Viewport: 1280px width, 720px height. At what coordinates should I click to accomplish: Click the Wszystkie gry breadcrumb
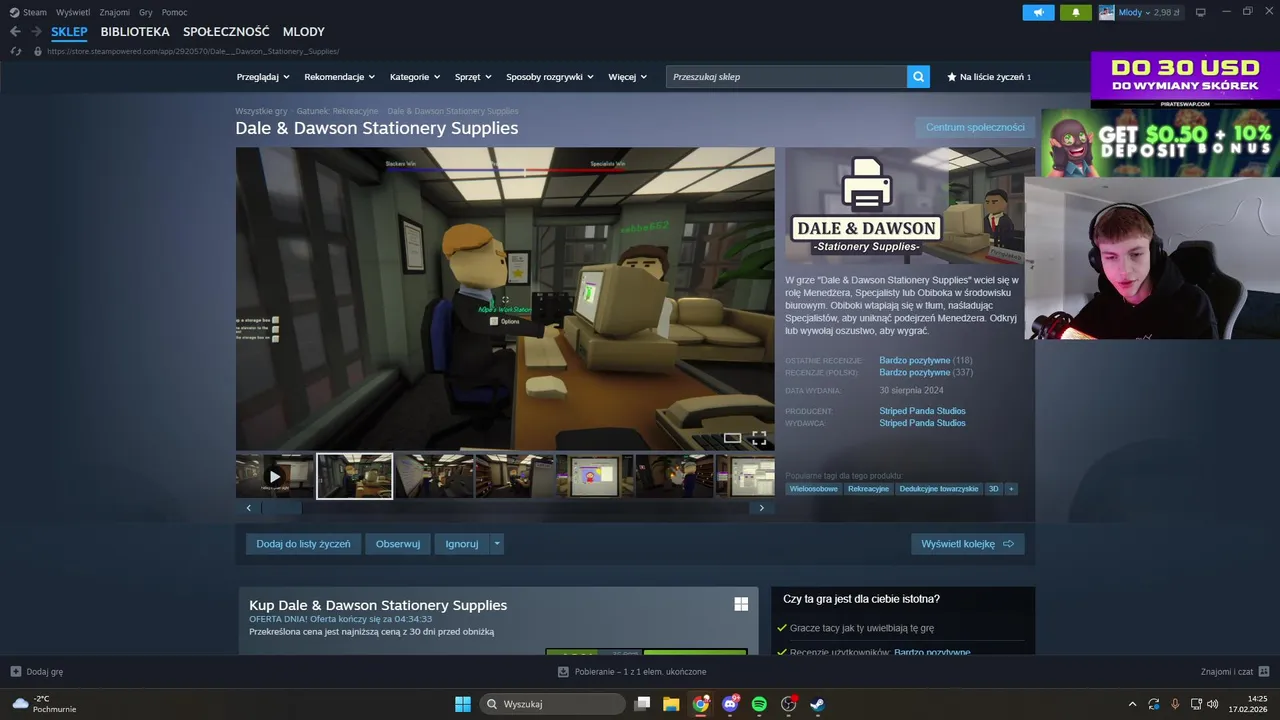(261, 111)
